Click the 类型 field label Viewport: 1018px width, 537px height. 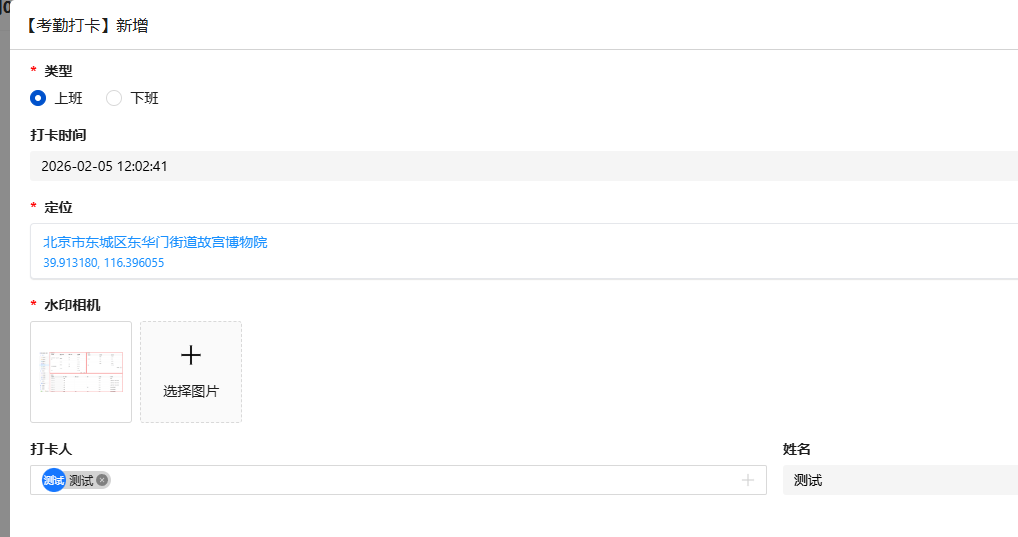pyautogui.click(x=59, y=71)
